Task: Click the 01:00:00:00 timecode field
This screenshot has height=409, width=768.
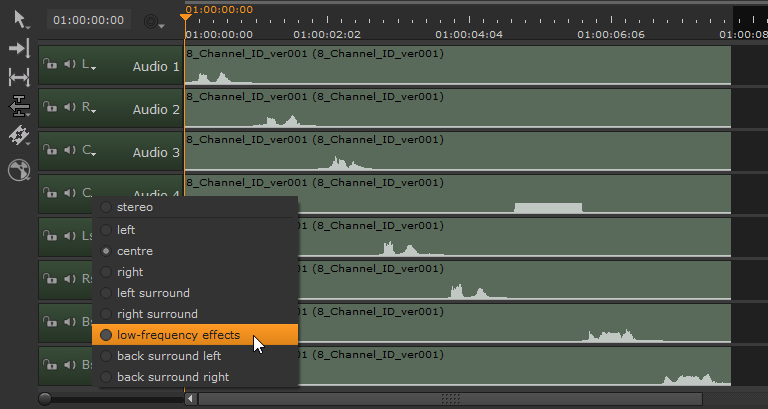Action: point(89,20)
